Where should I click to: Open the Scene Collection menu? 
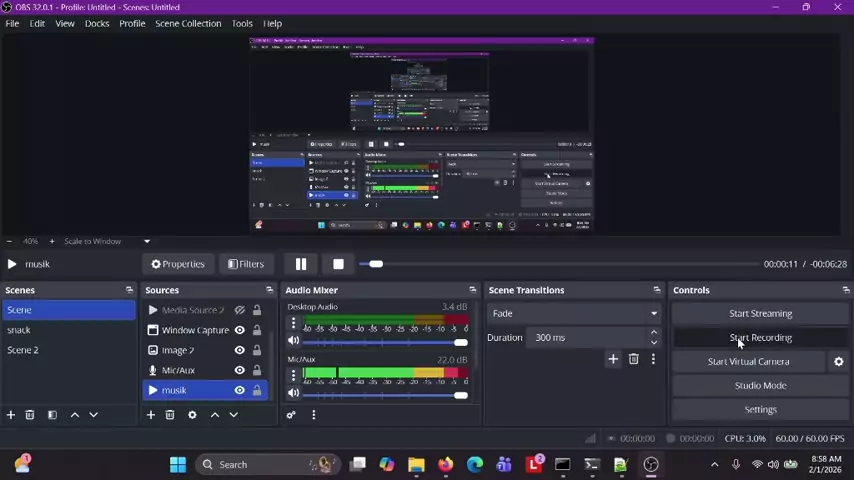coord(187,23)
